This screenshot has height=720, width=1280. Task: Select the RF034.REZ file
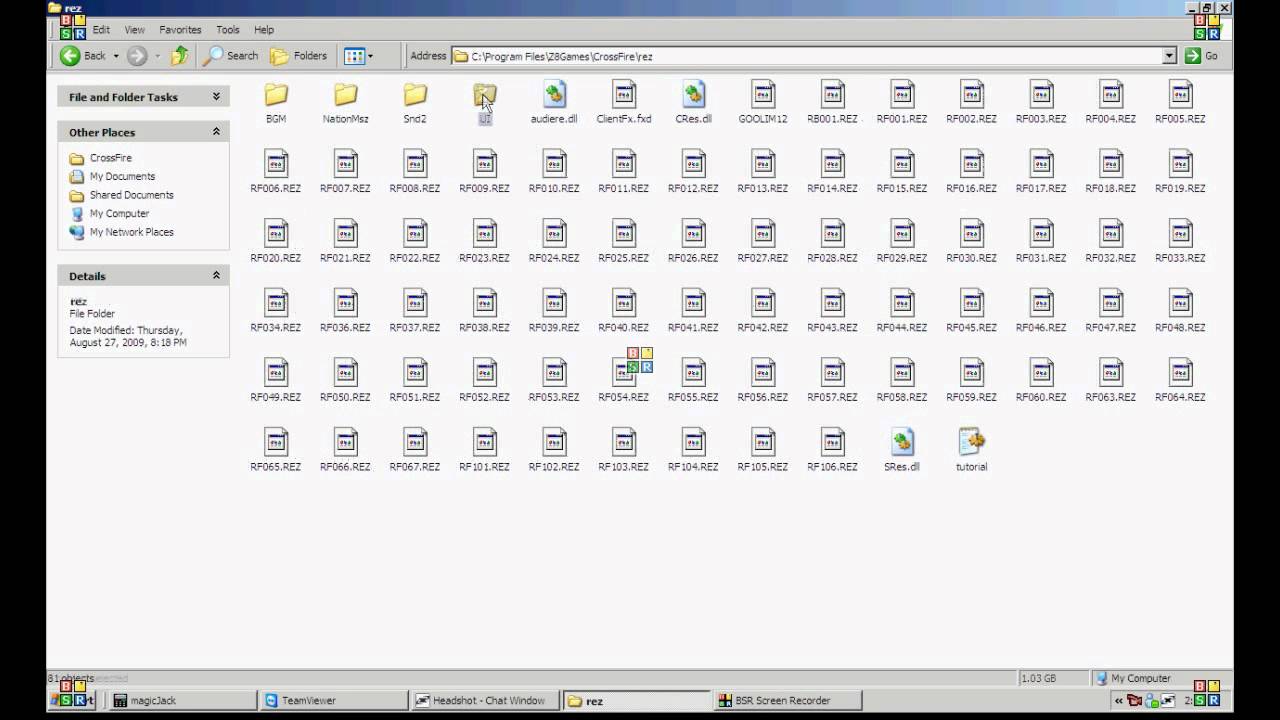pos(276,312)
